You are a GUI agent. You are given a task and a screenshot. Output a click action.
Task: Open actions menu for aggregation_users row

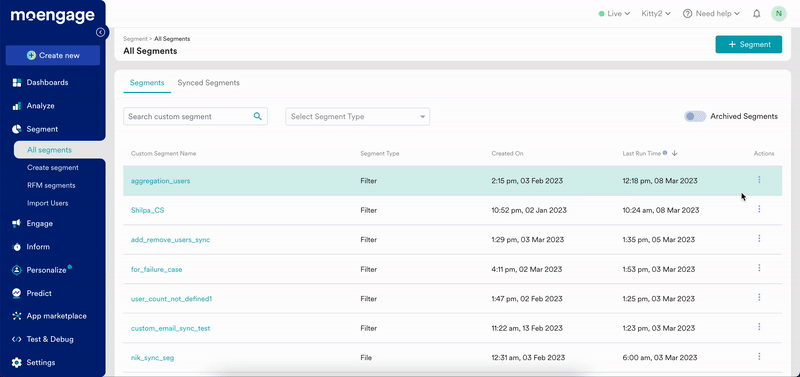[759, 180]
